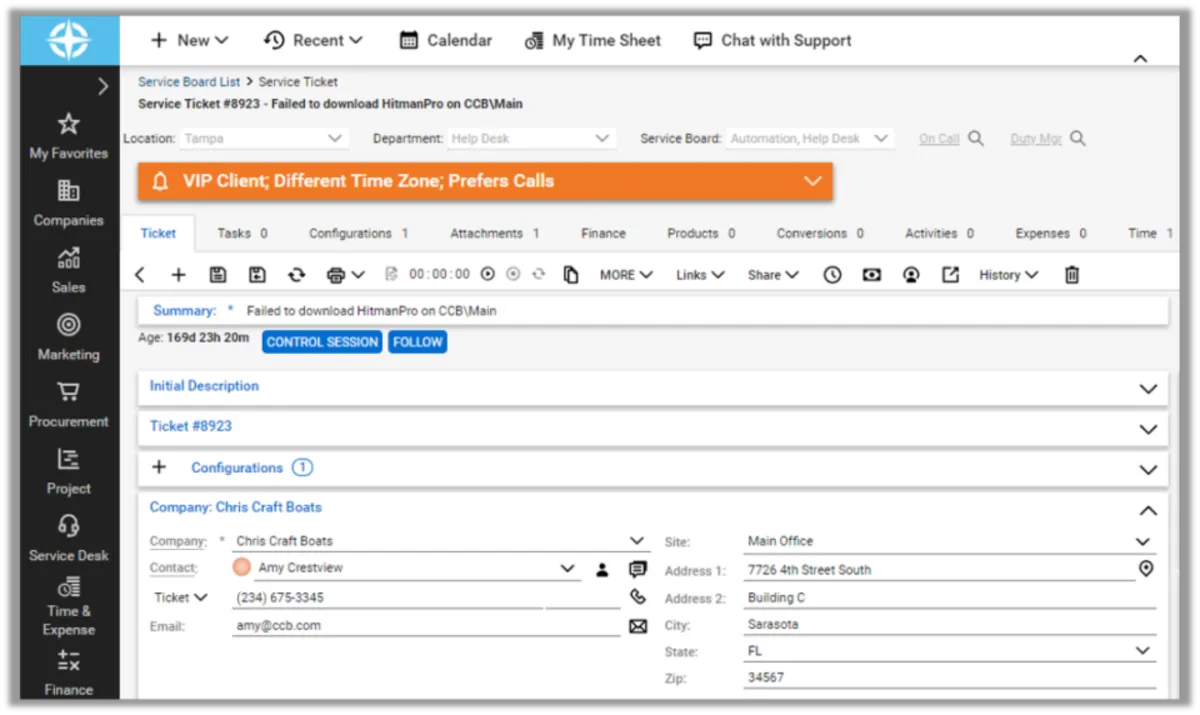
Task: Start the ticket timer play button
Action: tap(488, 275)
